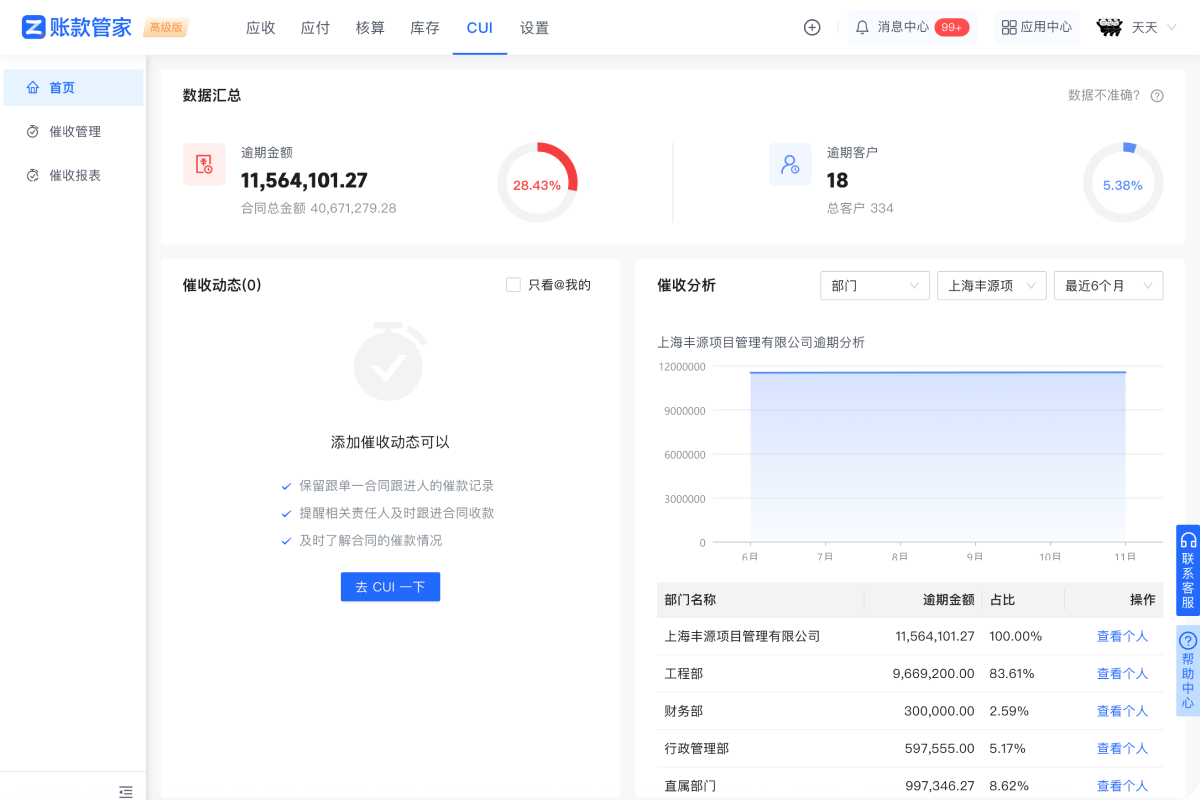Viewport: 1200px width, 800px height.
Task: Open the 帮助中心 floating help icon
Action: (1188, 641)
